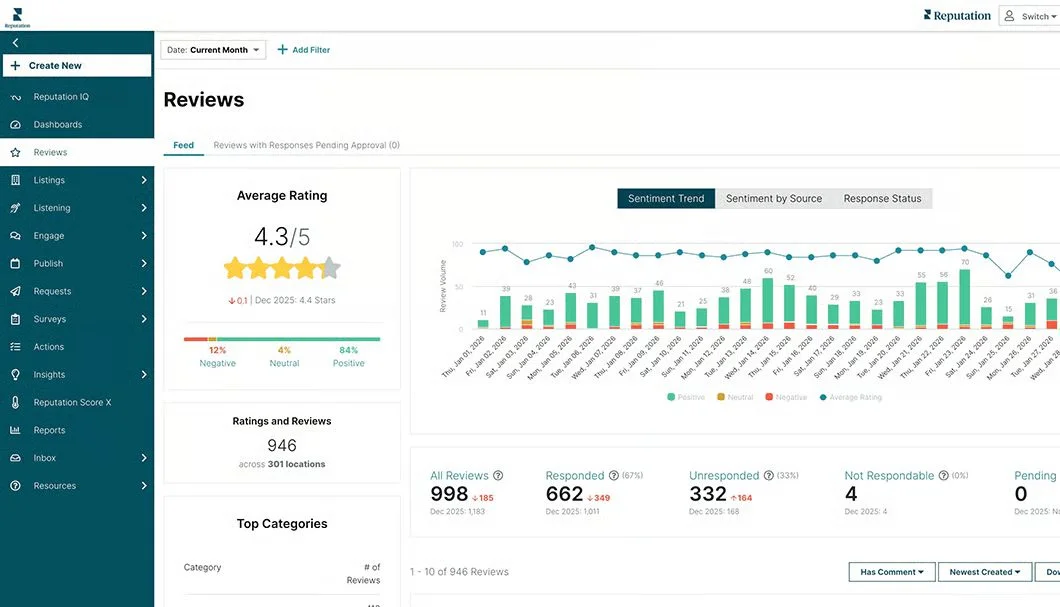Screen dimensions: 1060x607
Task: Toggle the Neutral legend series
Action: pyautogui.click(x=735, y=397)
